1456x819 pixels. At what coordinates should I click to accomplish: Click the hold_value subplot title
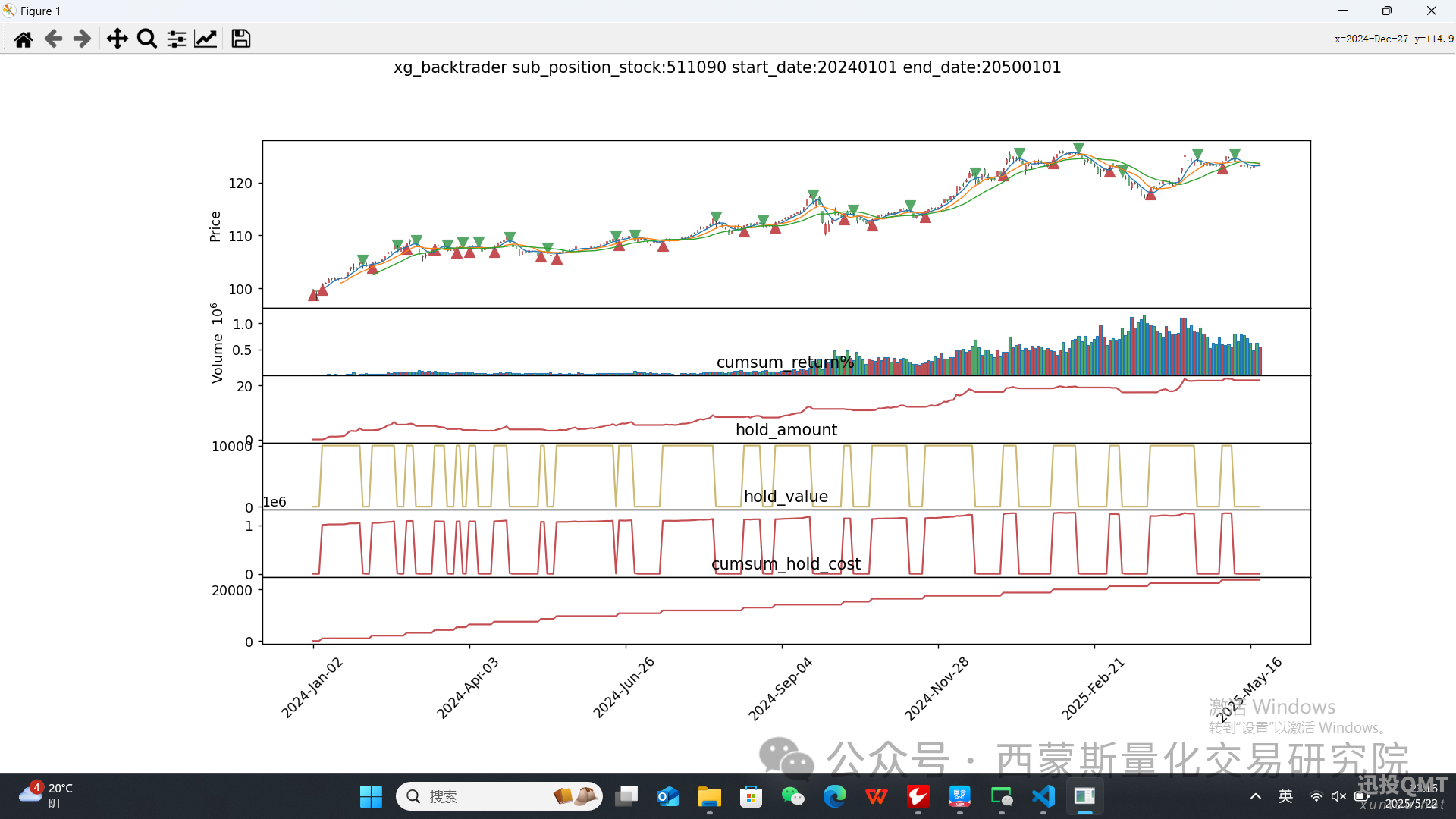[x=786, y=497]
